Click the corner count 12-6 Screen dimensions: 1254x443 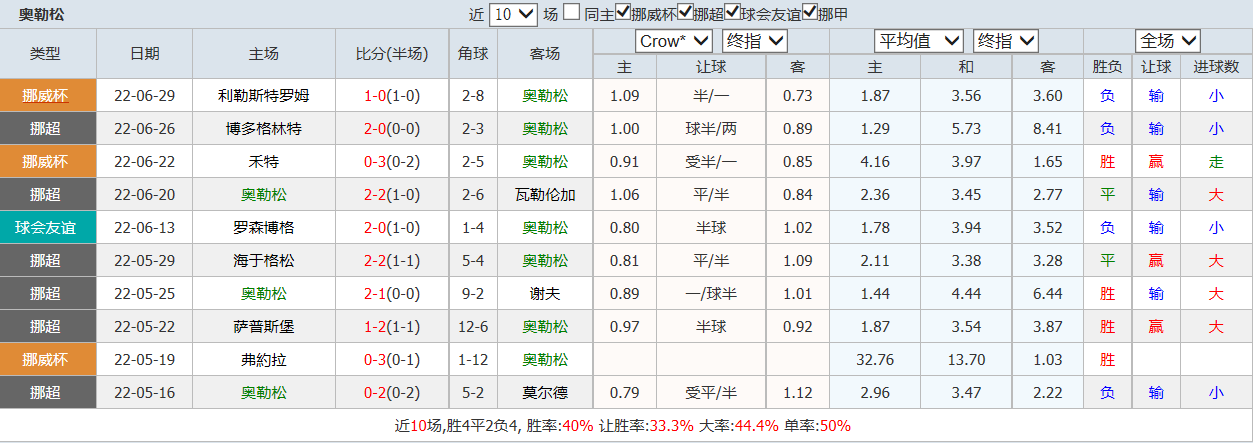click(473, 327)
